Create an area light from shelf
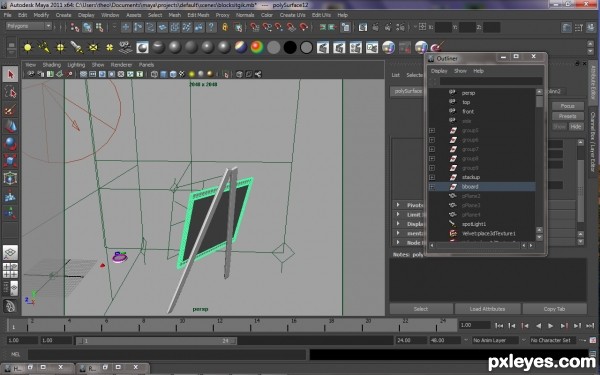This screenshot has width=600, height=375. pyautogui.click(x=93, y=47)
